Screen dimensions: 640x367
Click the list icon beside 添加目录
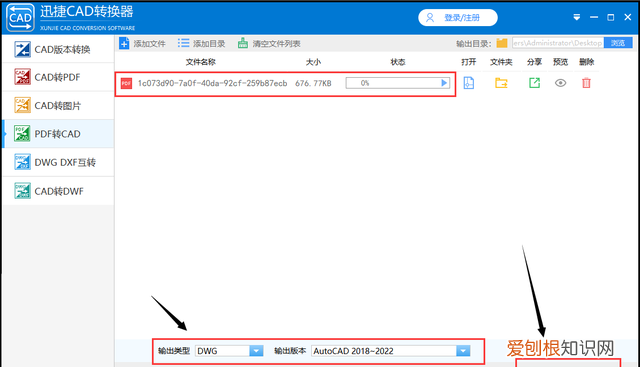(x=183, y=43)
